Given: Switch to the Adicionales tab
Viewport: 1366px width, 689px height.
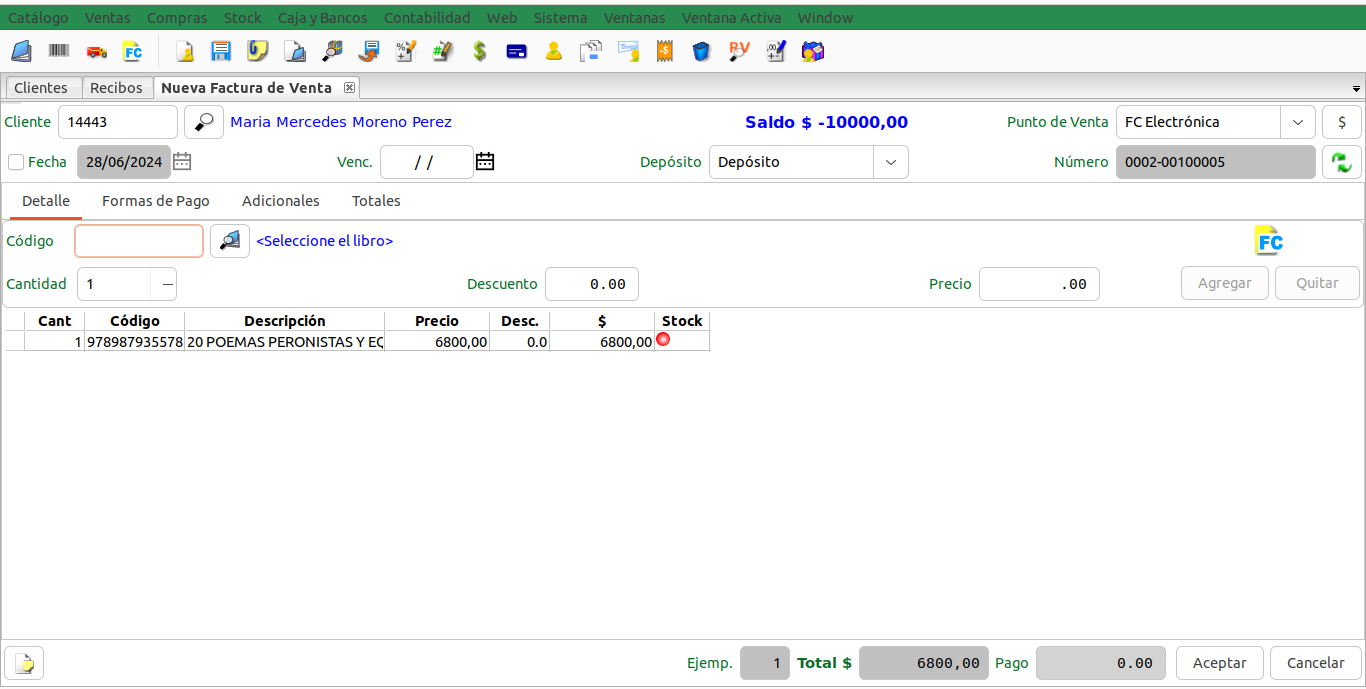Looking at the screenshot, I should [x=281, y=201].
